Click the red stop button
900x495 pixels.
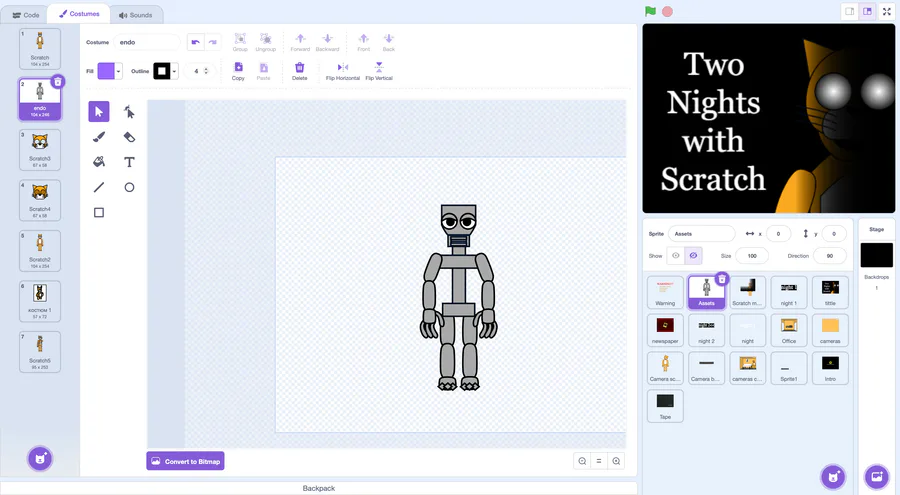667,11
